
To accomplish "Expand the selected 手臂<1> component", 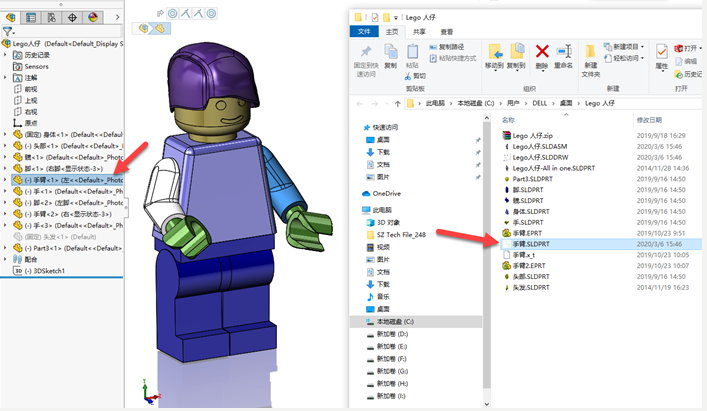I will [x=5, y=180].
